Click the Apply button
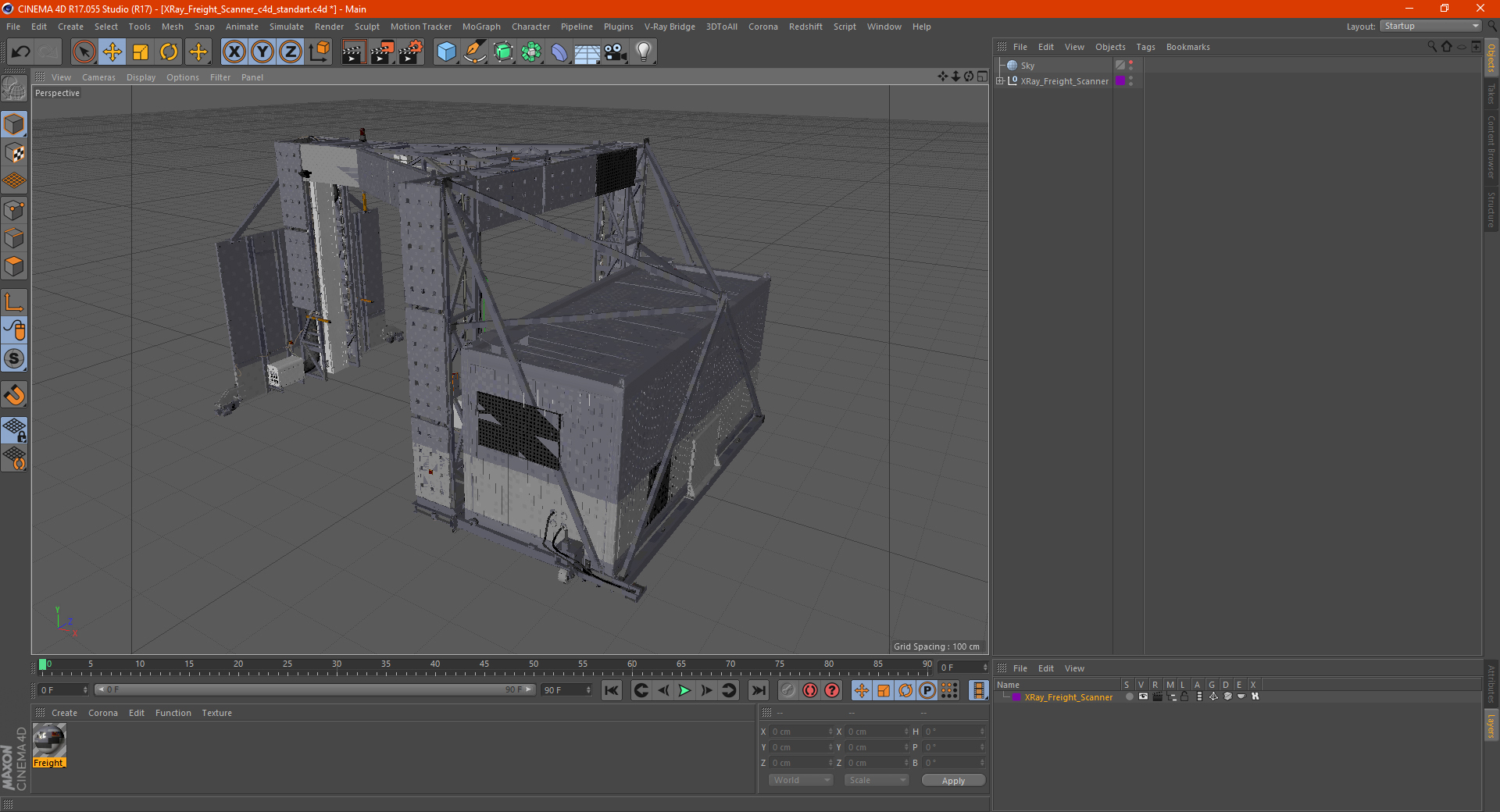 click(x=953, y=781)
